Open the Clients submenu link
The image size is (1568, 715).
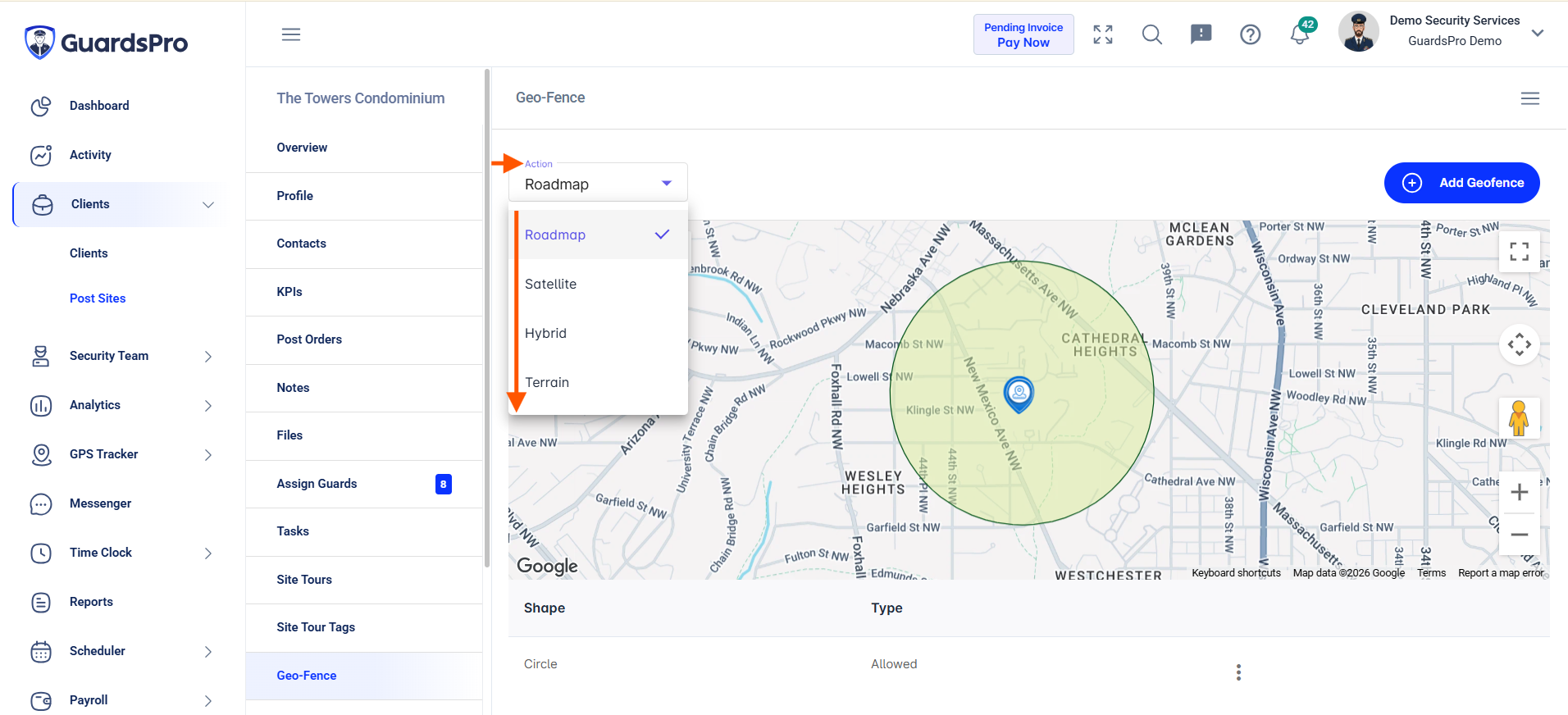pos(89,253)
